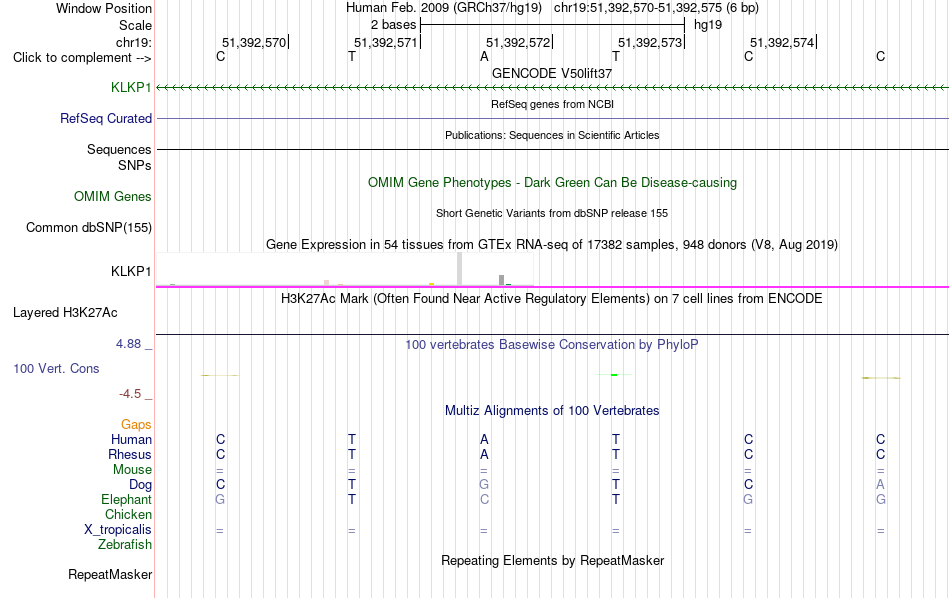Click Human base A in alignment
950x598 pixels.
click(484, 439)
